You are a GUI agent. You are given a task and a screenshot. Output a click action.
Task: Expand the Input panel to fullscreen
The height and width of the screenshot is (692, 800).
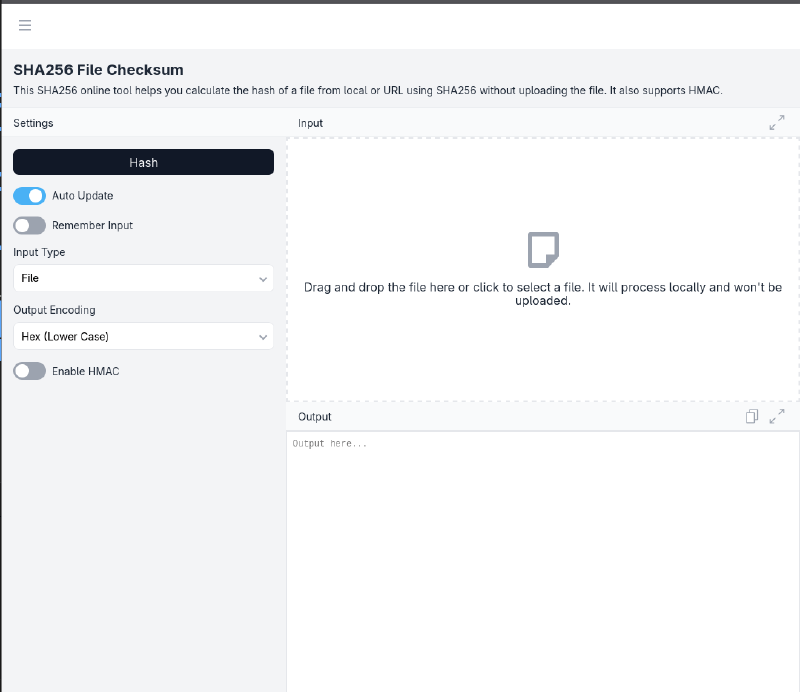(777, 122)
